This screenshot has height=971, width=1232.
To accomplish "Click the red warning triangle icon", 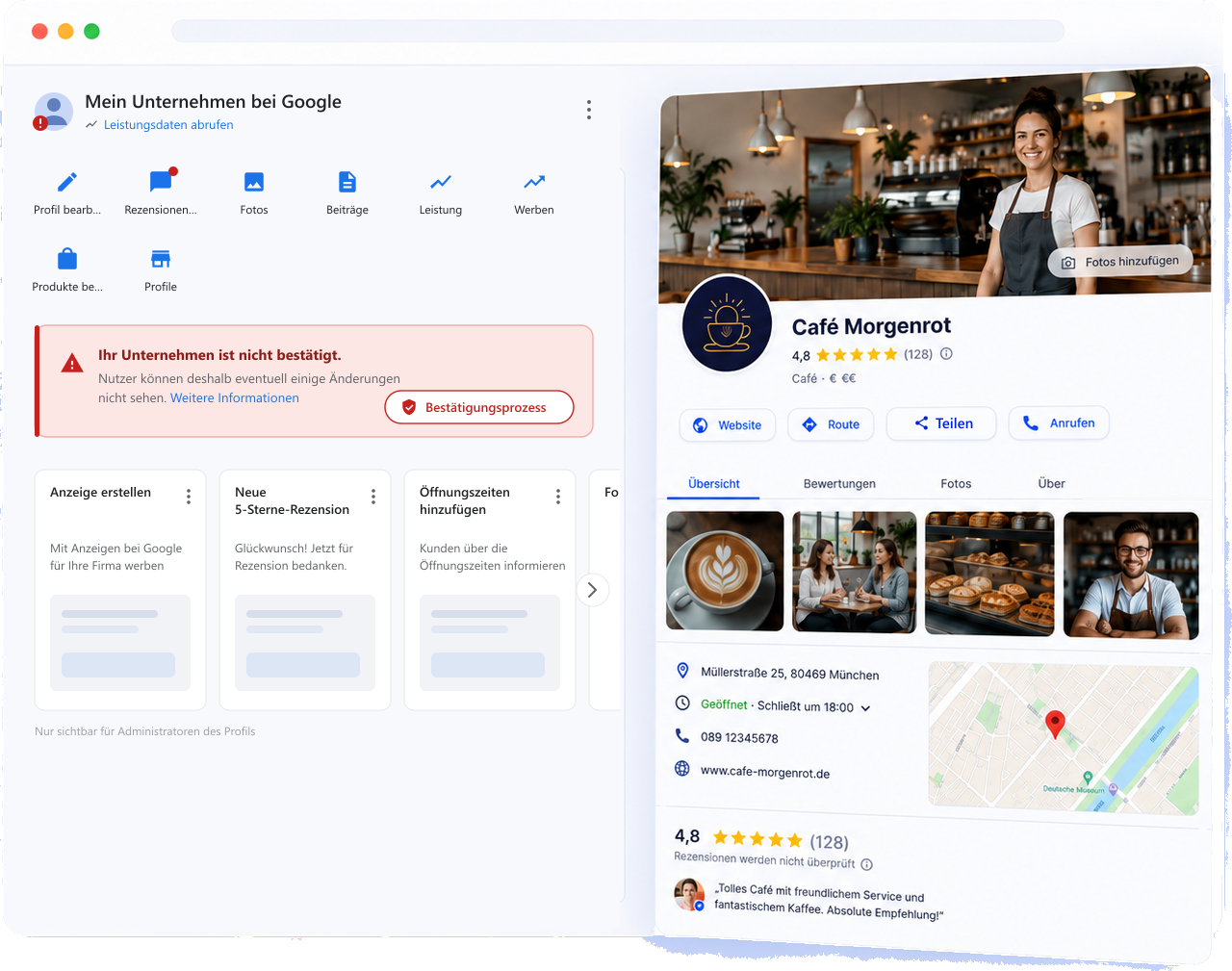I will (72, 364).
